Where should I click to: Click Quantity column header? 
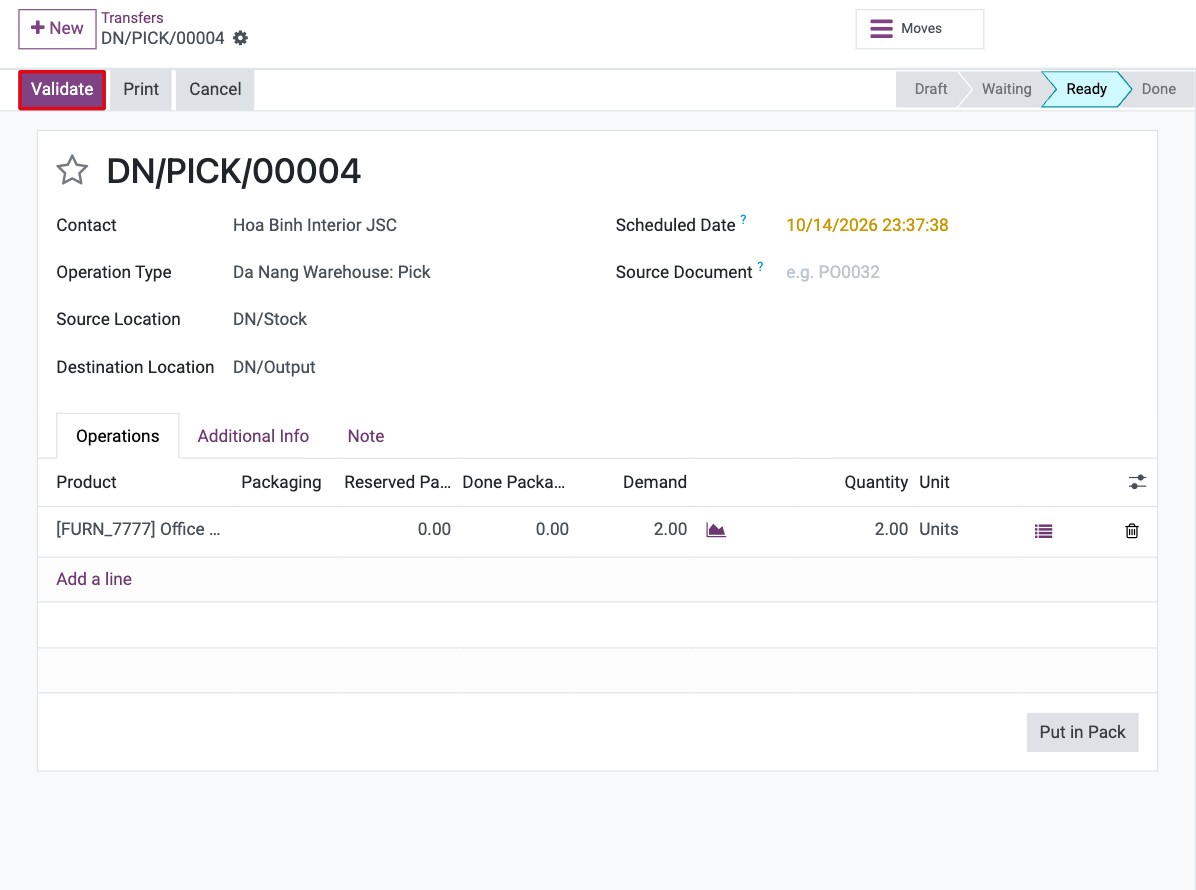[x=876, y=482]
